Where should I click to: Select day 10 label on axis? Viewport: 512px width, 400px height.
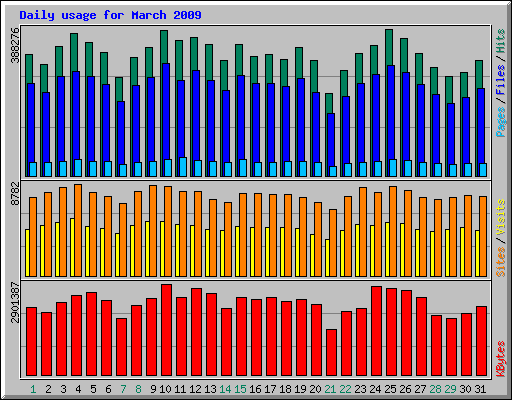(165, 389)
